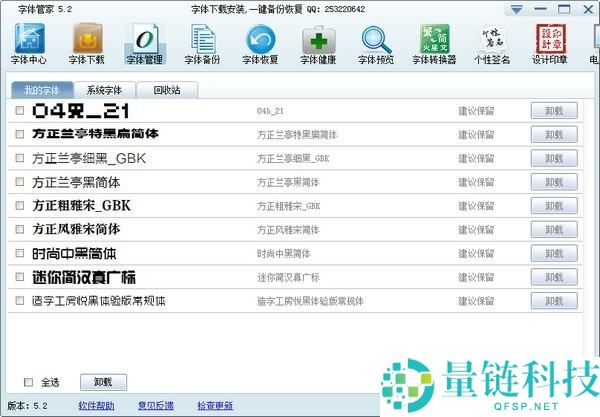Open the 软件帮助 link

click(98, 406)
